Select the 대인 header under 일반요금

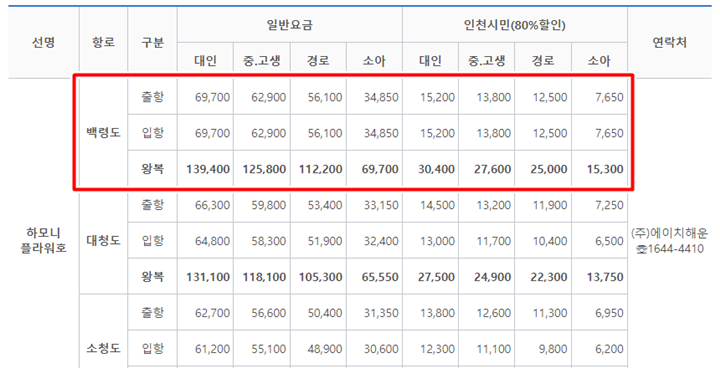[x=205, y=61]
